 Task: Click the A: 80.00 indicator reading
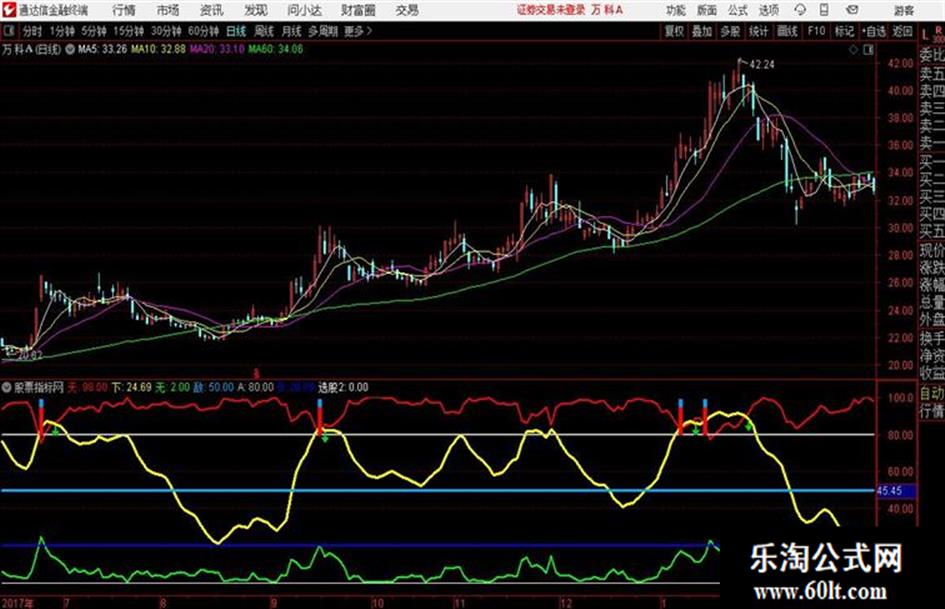tap(256, 387)
